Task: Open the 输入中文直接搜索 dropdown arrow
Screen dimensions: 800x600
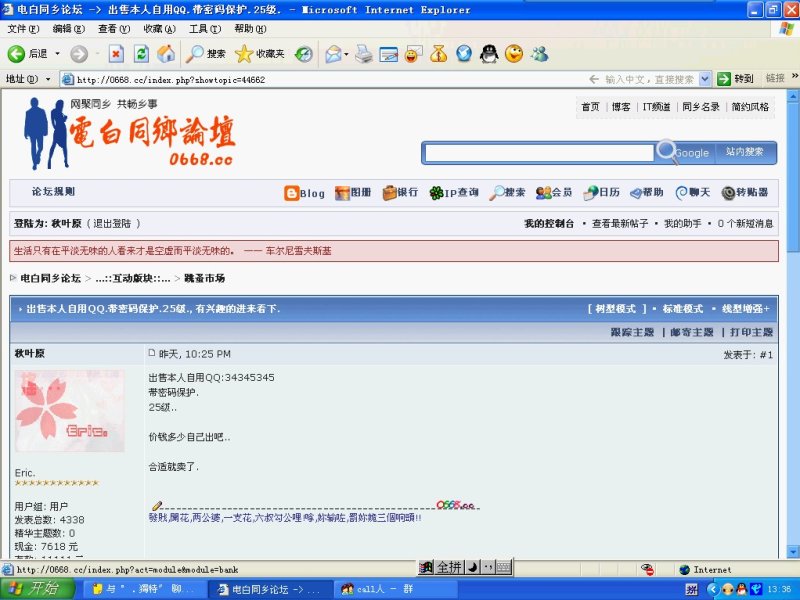Action: click(x=704, y=79)
